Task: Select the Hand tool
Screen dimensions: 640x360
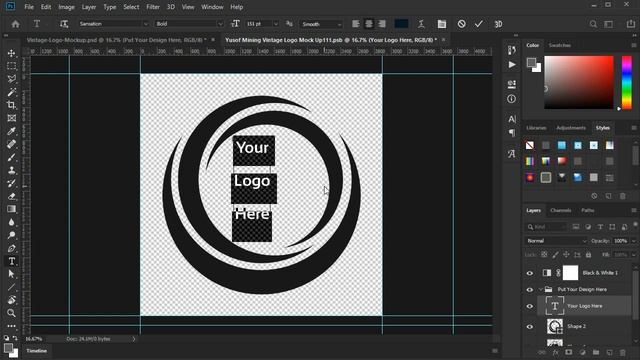Action: pyautogui.click(x=11, y=300)
